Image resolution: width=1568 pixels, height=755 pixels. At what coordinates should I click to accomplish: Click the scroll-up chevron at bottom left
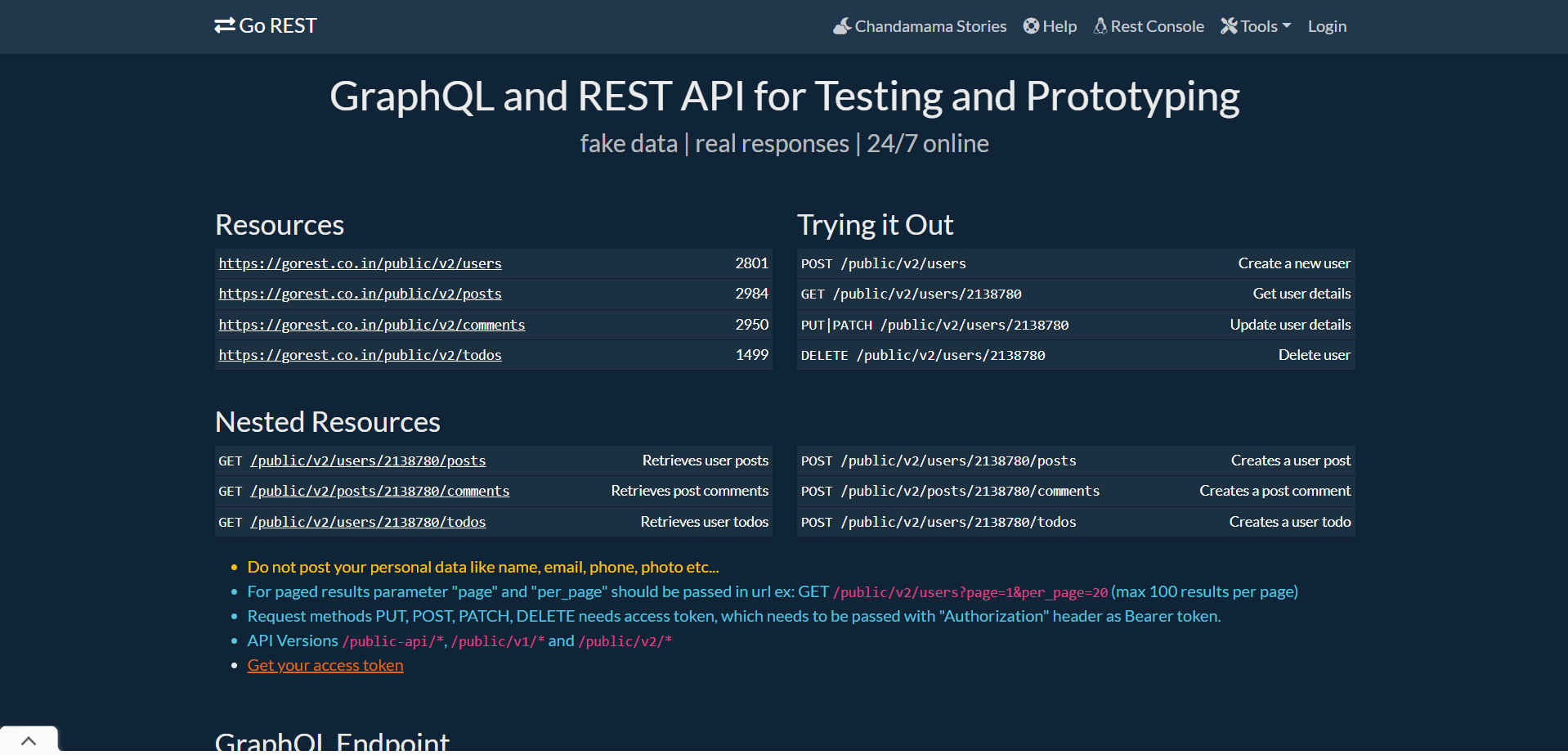point(29,741)
